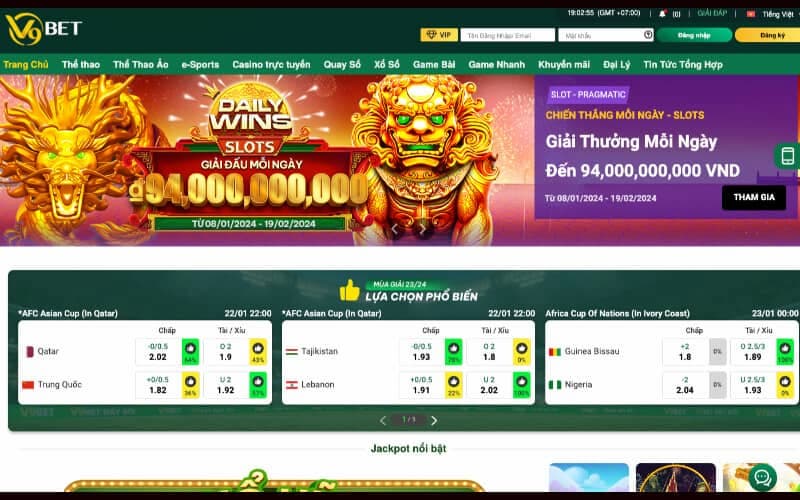Click the mobile phone app icon
This screenshot has height=500, width=800.
pos(787,156)
